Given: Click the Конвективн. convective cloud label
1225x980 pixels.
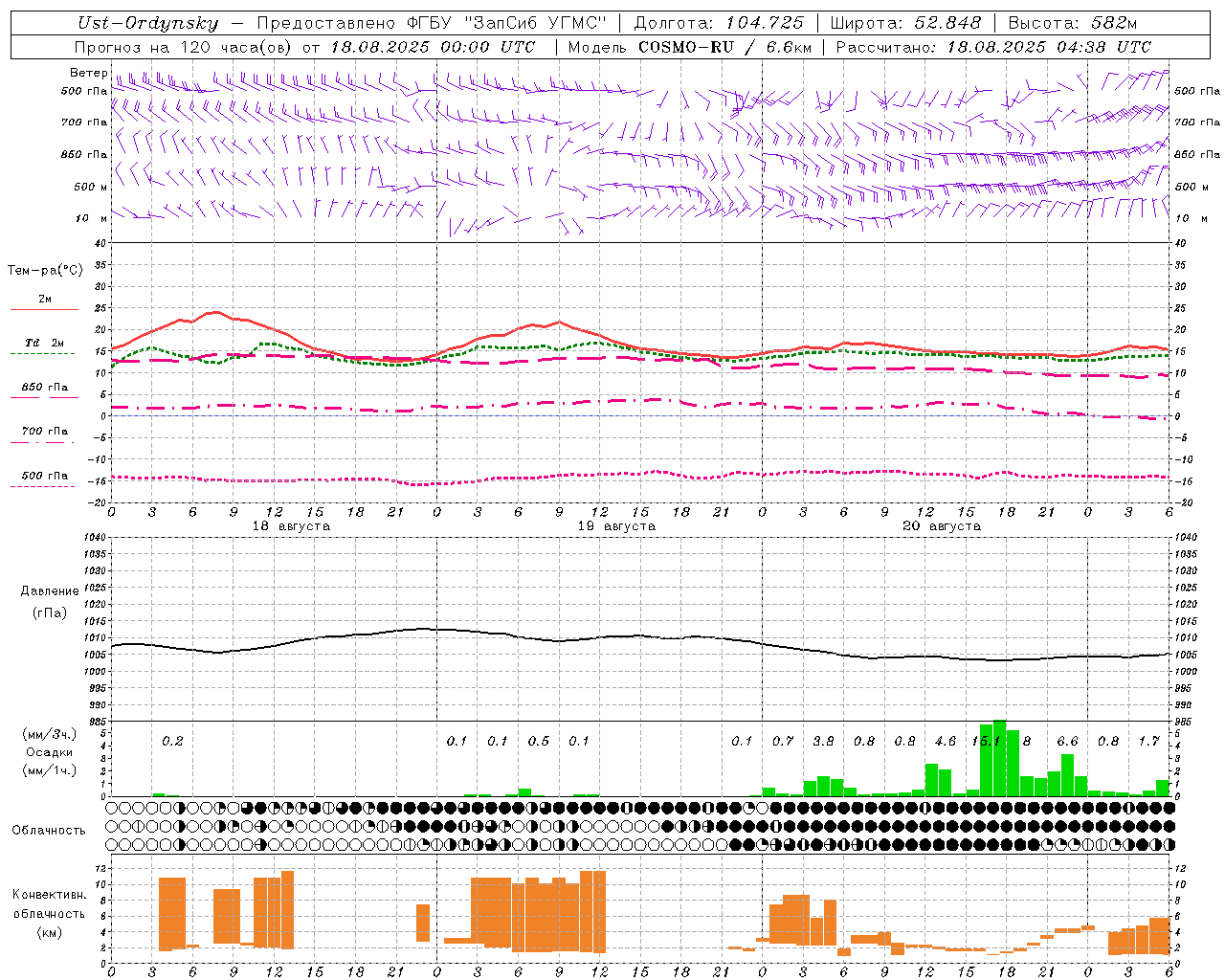Looking at the screenshot, I should point(50,895).
